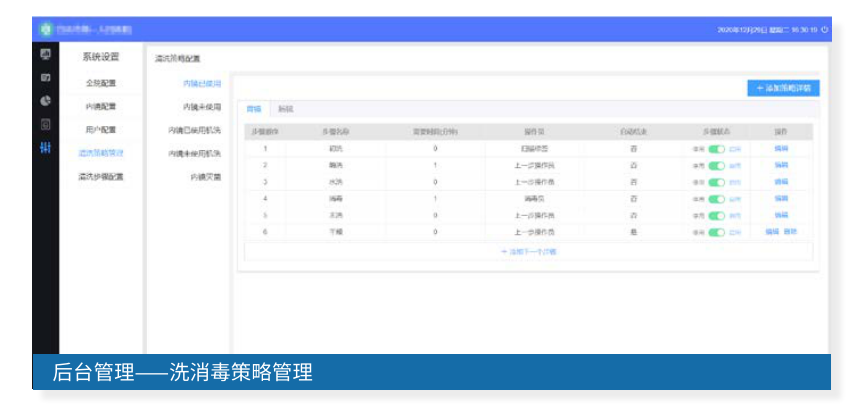
Task: Switch to the second gray tab
Action: click(285, 109)
